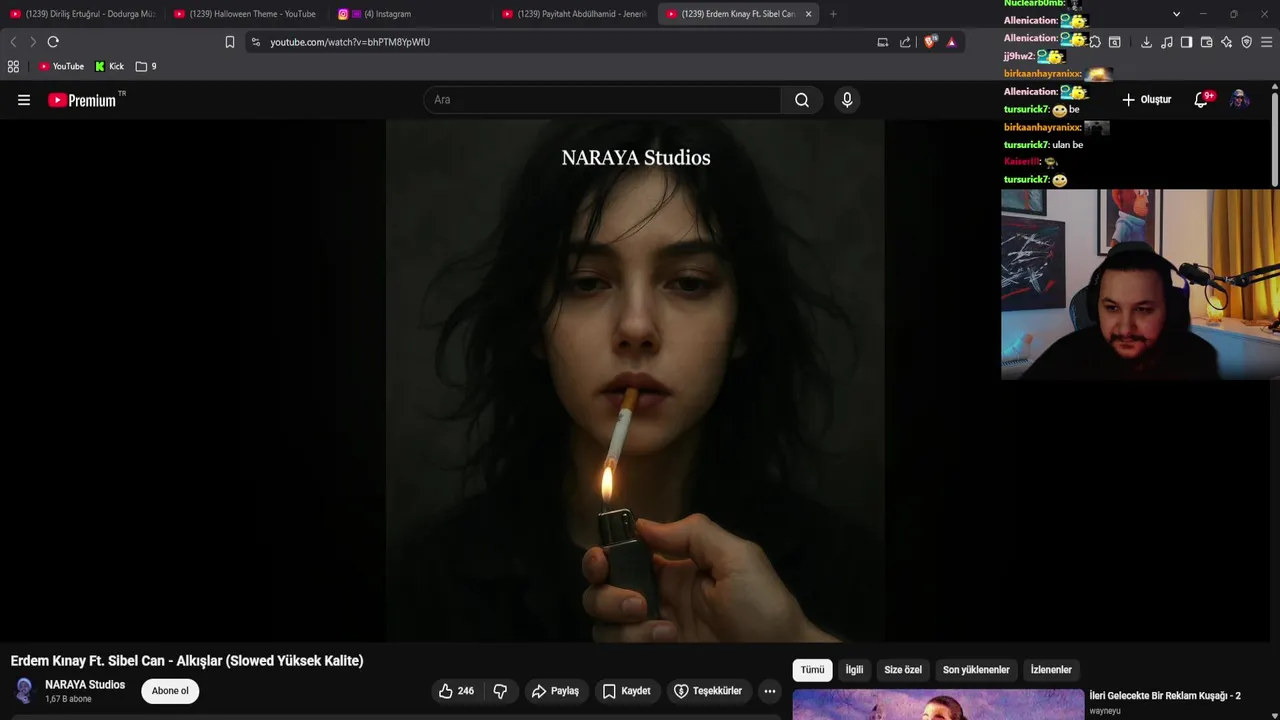Open the browser main menu
Viewport: 1280px width, 720px height.
click(x=1267, y=42)
